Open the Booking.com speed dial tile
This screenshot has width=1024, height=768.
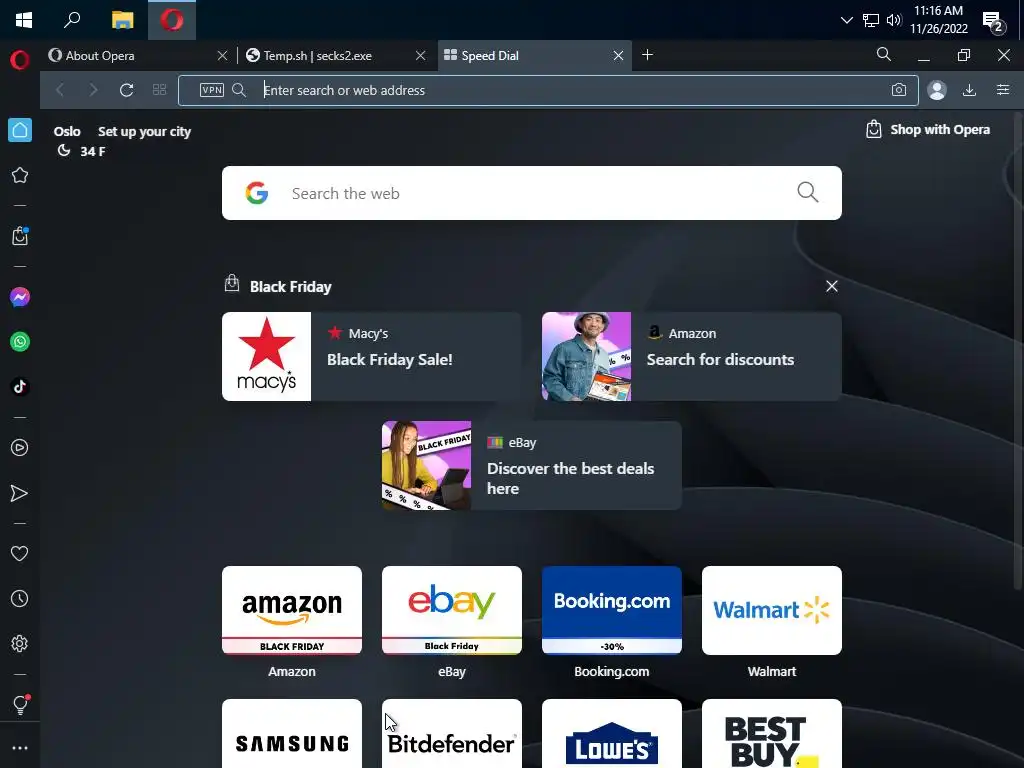(x=612, y=611)
